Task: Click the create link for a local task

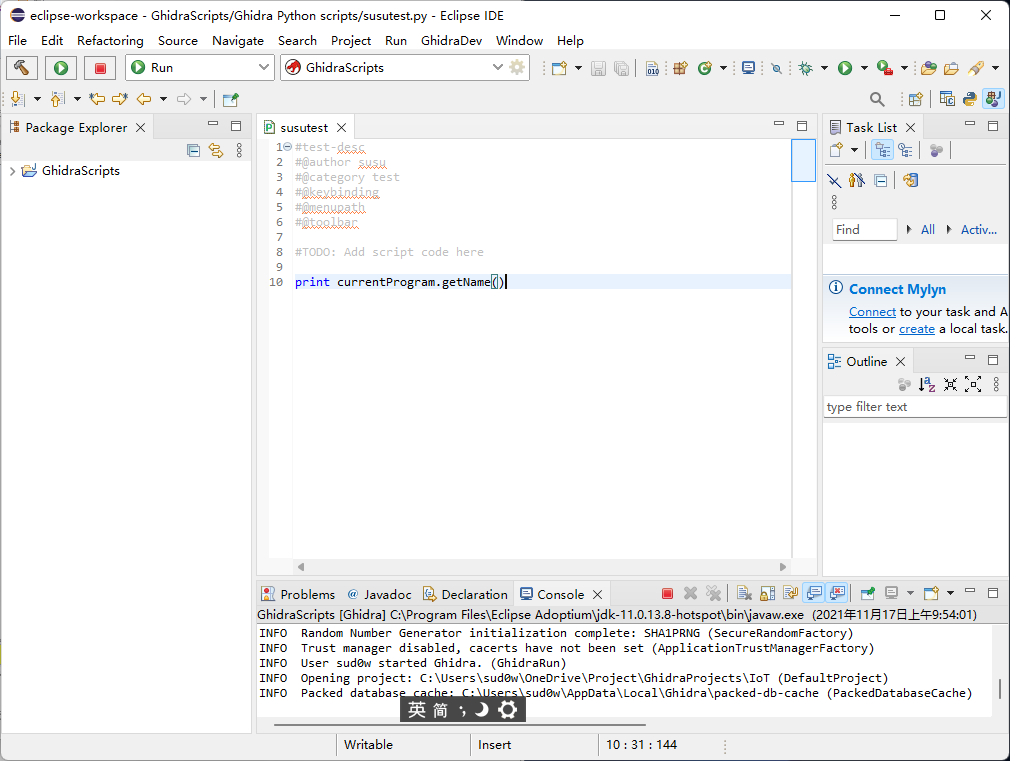Action: point(916,328)
